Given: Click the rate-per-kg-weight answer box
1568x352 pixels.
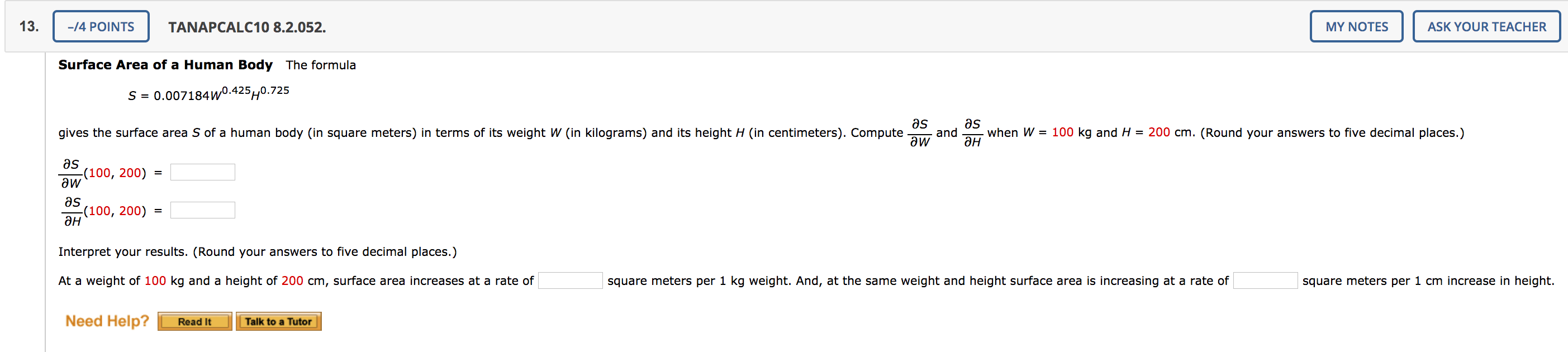Looking at the screenshot, I should tap(571, 280).
